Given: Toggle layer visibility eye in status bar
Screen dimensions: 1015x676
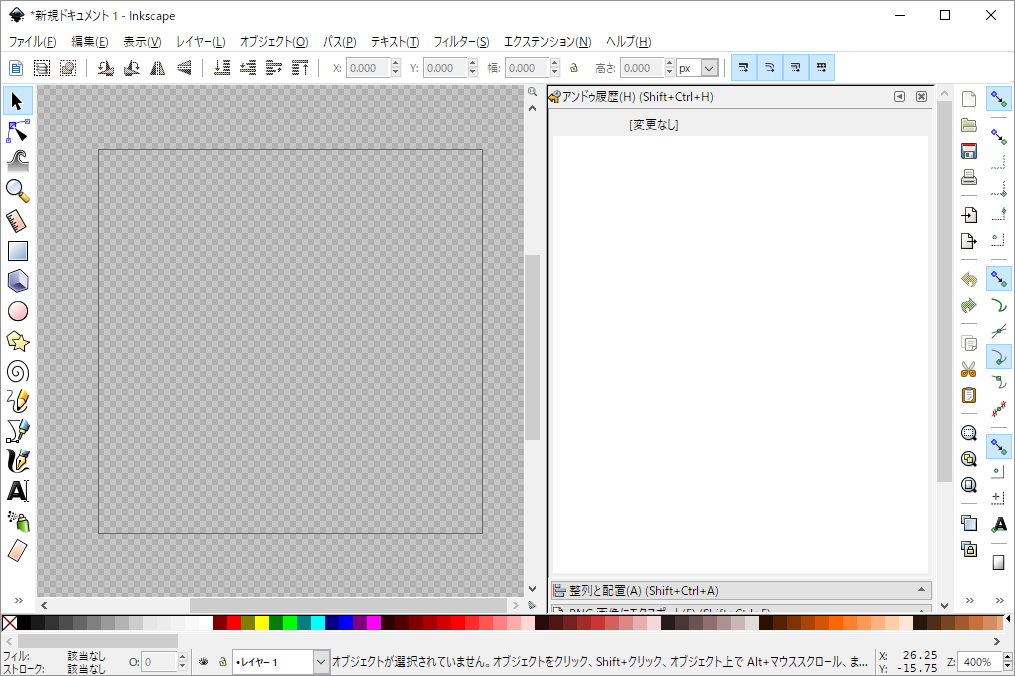Looking at the screenshot, I should point(203,662).
